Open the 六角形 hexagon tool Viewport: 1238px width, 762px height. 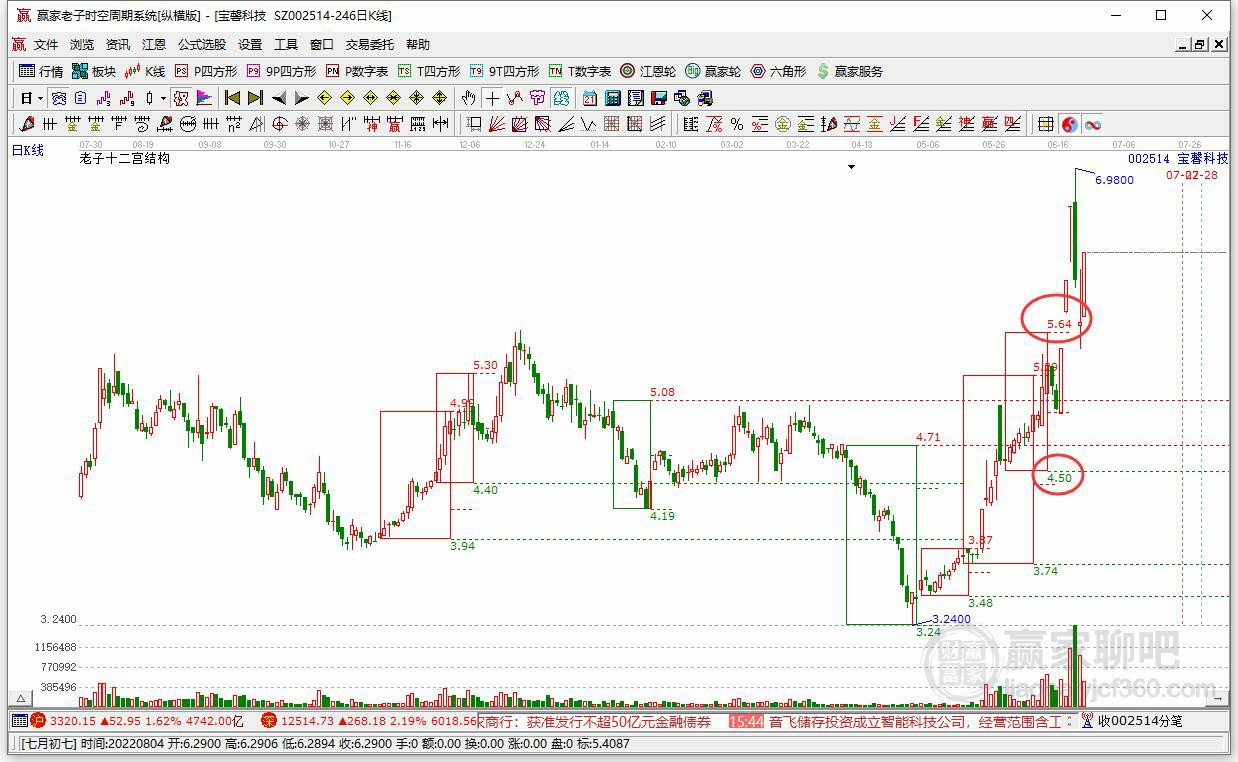tap(778, 71)
